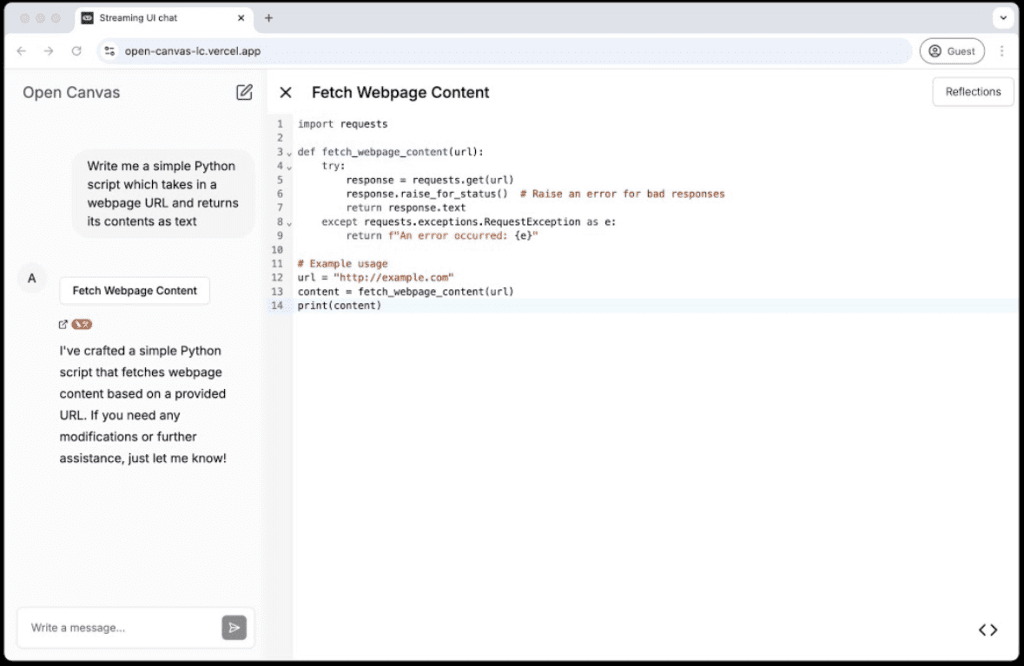Expand the tab search dropdown arrow

point(1003,18)
